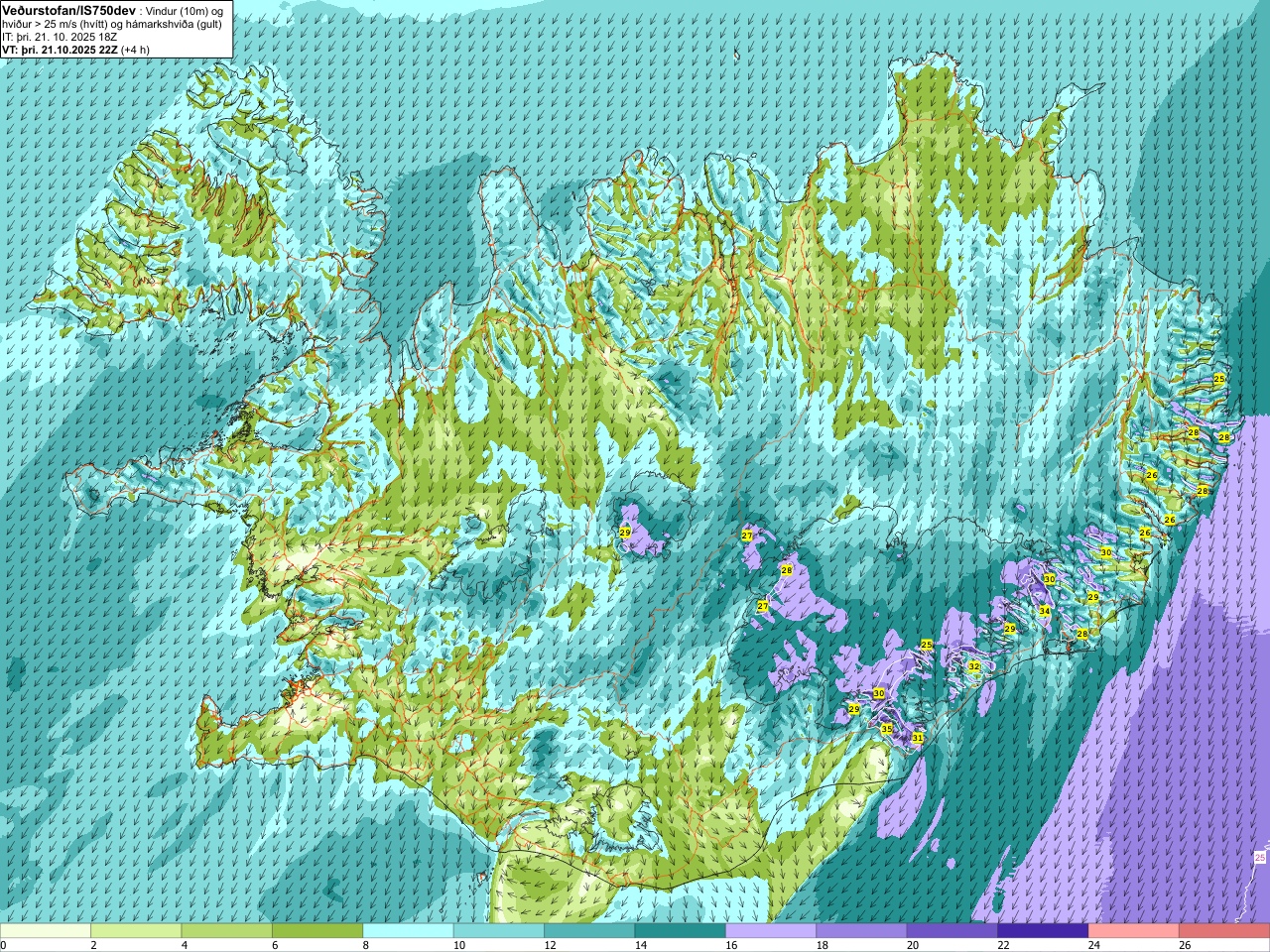Pick the 10–12 m/s light teal legend swatch

pos(499,931)
